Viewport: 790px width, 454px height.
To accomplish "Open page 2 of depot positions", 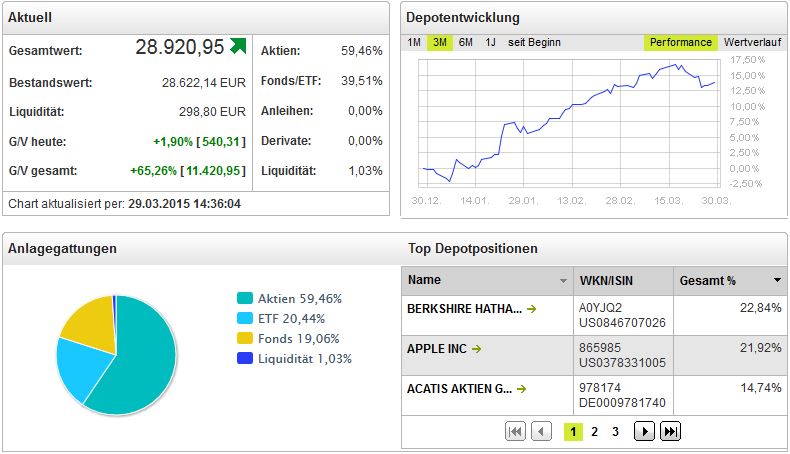I will point(595,432).
